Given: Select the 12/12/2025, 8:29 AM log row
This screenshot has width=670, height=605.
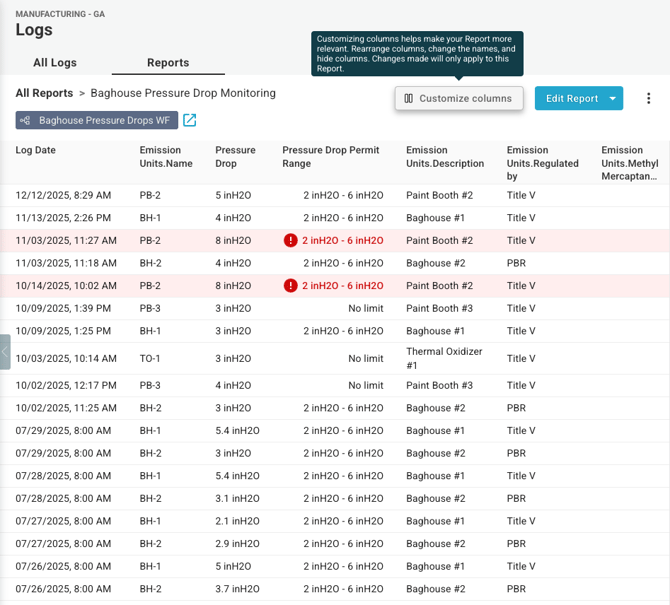Looking at the screenshot, I should [63, 195].
